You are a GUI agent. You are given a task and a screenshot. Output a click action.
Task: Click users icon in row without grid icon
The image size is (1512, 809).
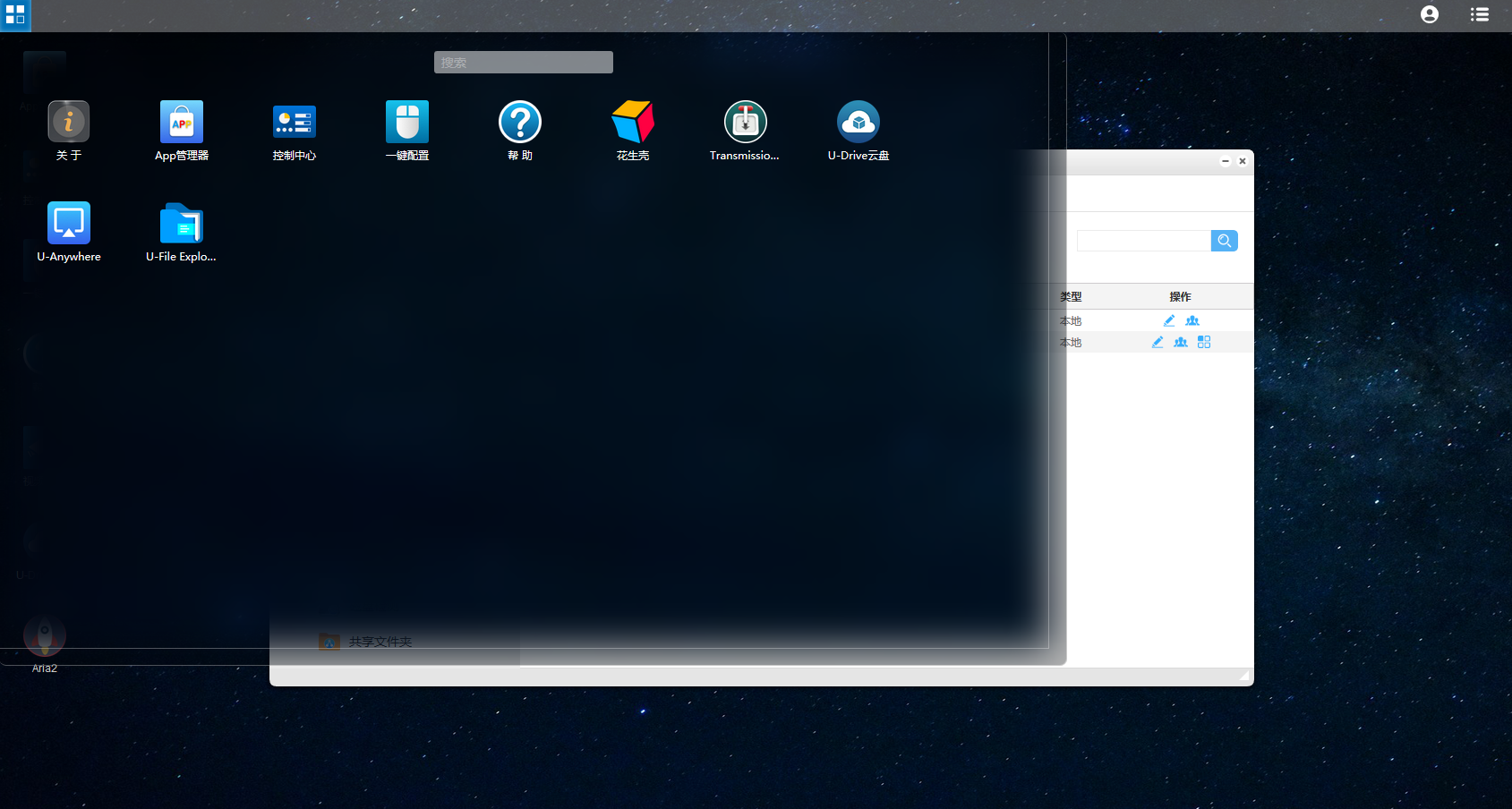tap(1192, 320)
